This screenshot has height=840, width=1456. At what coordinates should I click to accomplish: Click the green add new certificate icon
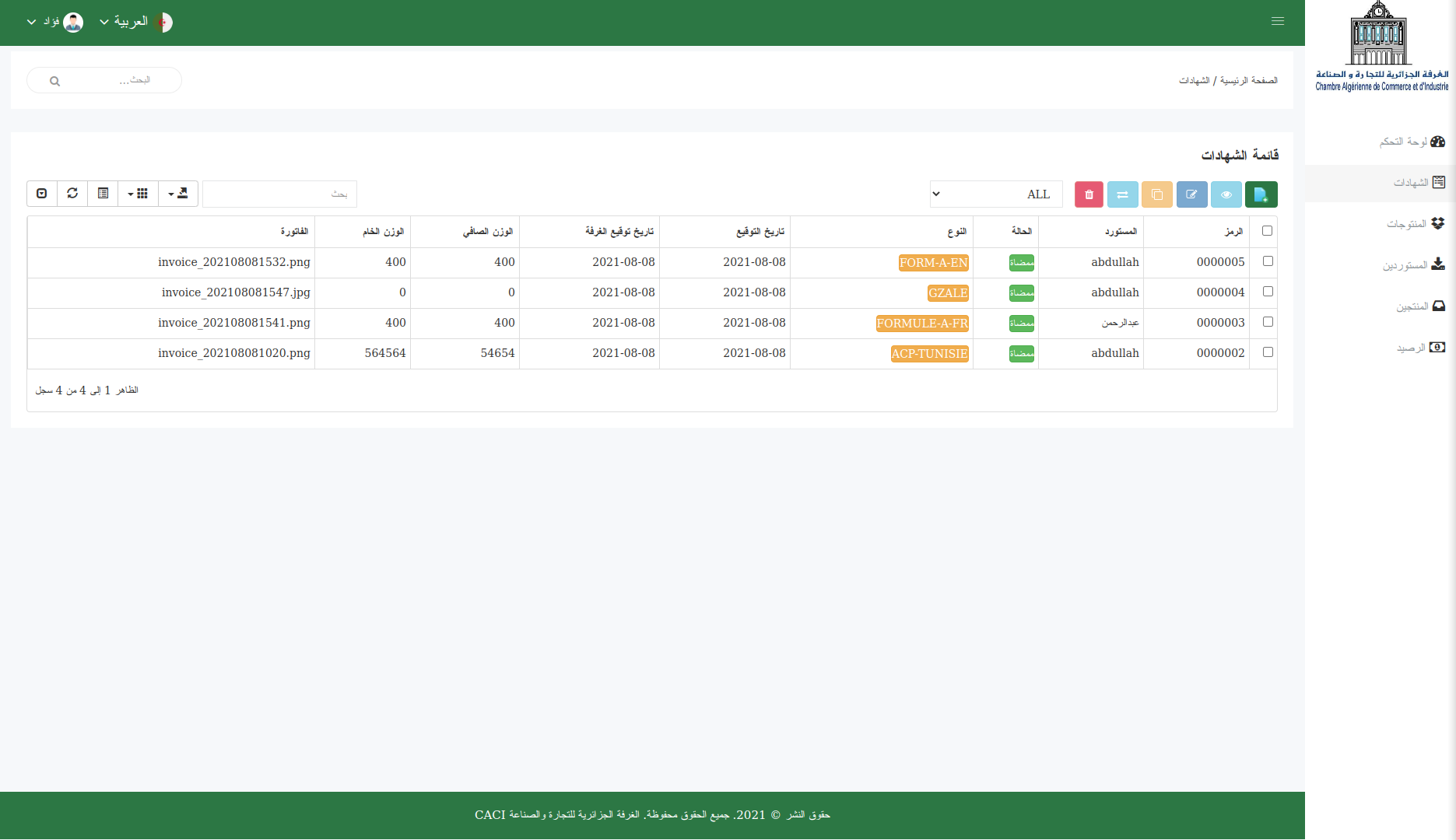[1261, 194]
